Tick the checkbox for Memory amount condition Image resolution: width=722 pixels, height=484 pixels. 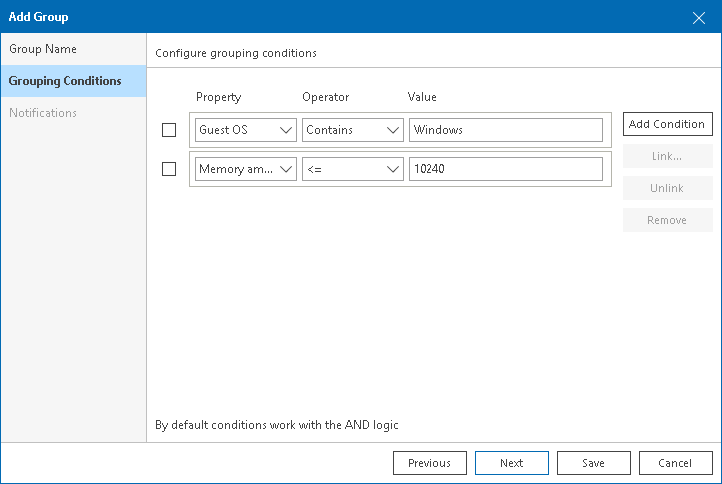(169, 169)
